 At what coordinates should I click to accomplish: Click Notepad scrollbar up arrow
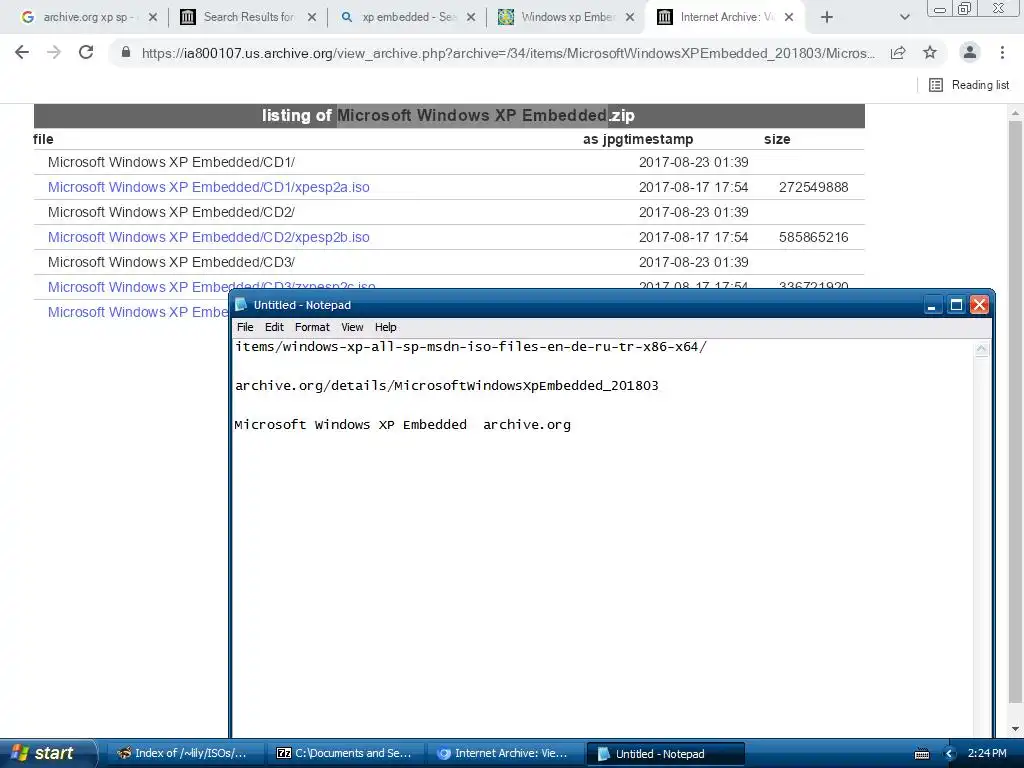(981, 349)
